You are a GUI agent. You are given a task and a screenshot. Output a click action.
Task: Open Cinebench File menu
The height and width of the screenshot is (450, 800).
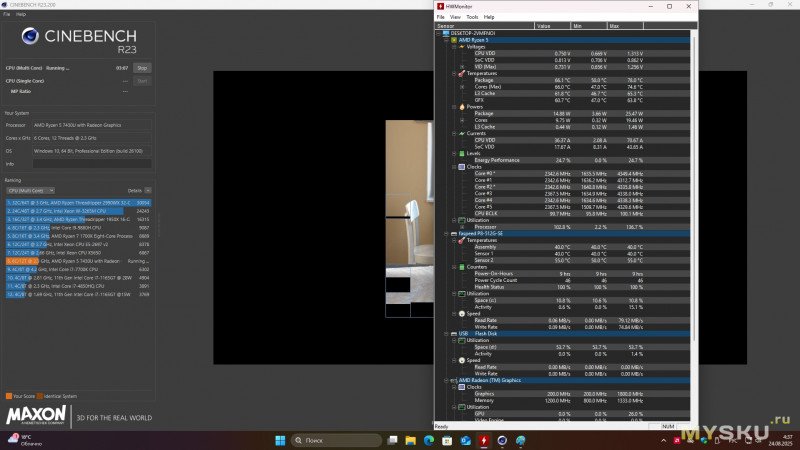[7, 14]
